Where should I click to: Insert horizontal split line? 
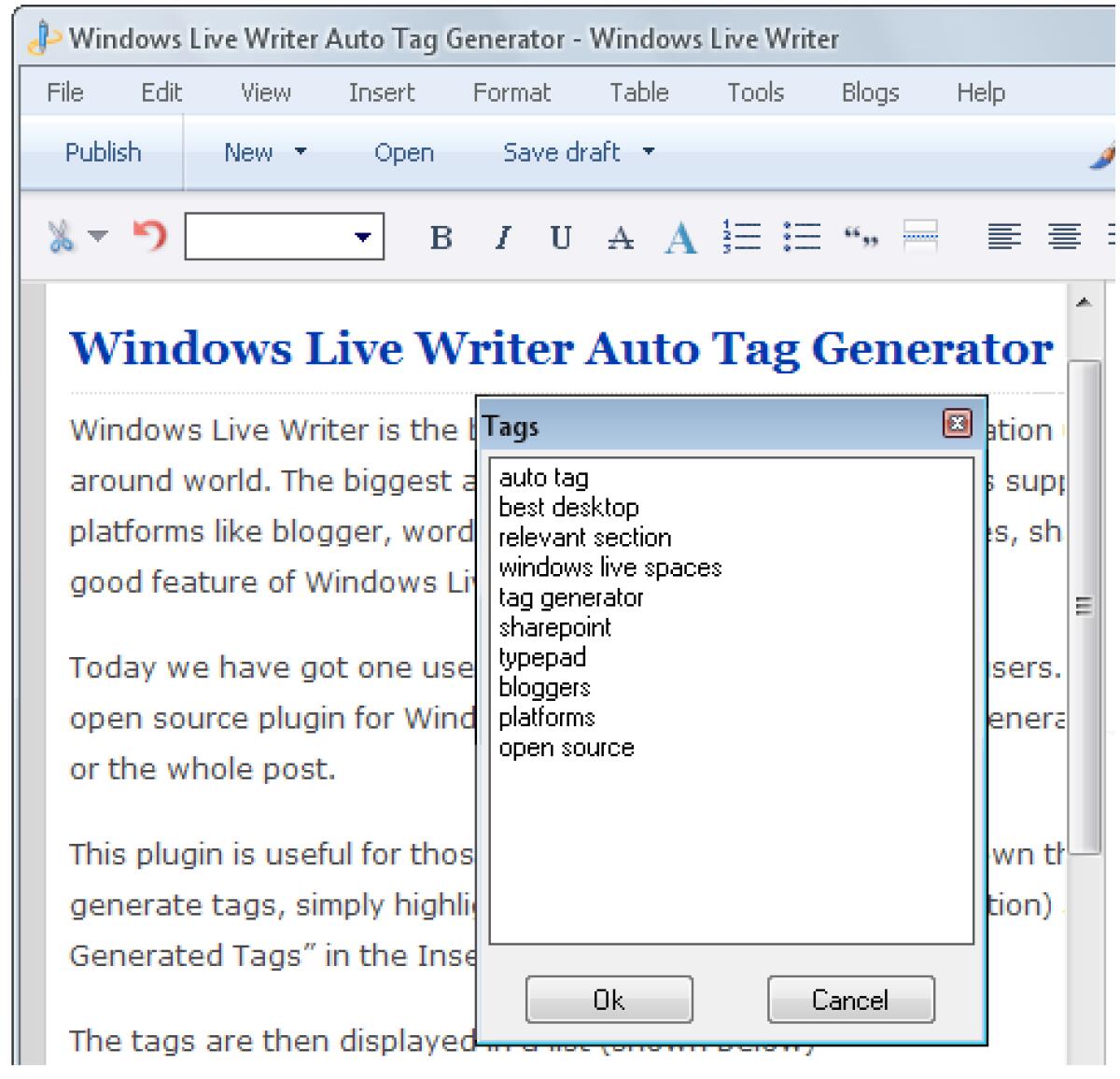[920, 237]
